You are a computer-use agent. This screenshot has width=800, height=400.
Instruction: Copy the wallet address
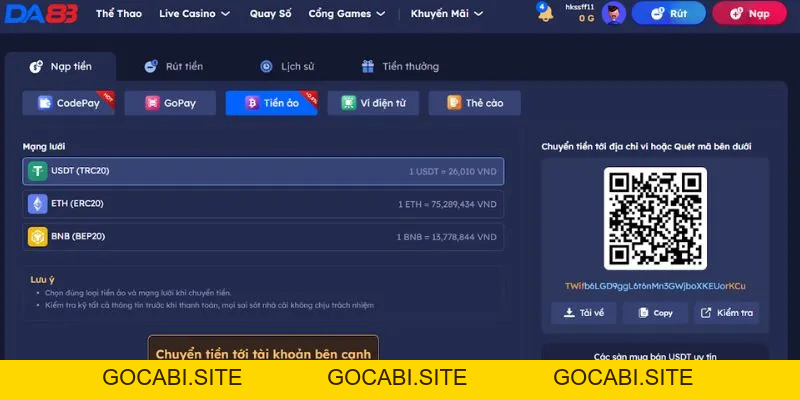(x=655, y=313)
